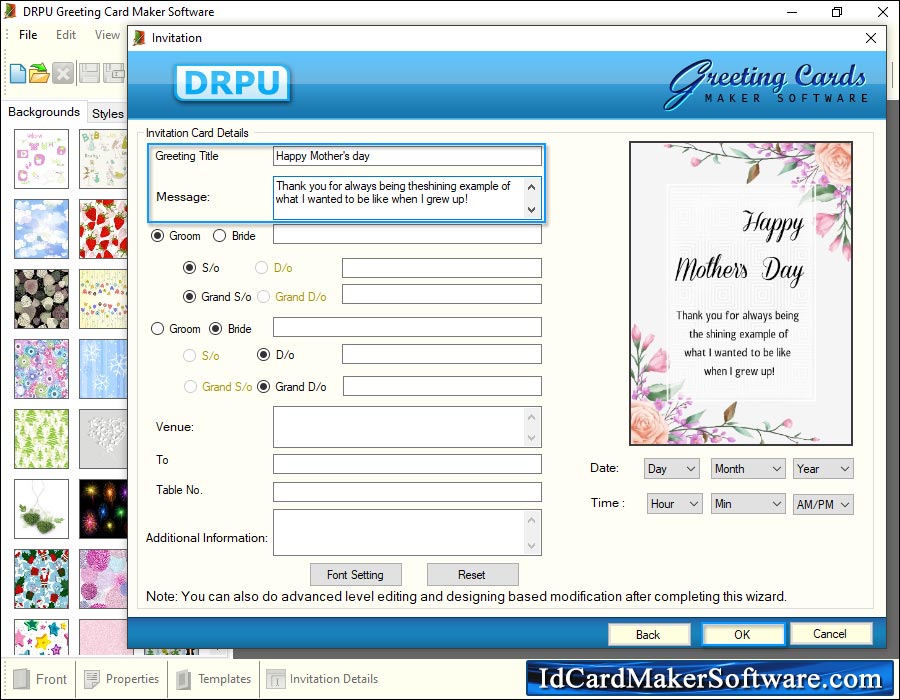Select the strawberry pattern background thumbnail
The height and width of the screenshot is (700, 900).
tap(103, 229)
